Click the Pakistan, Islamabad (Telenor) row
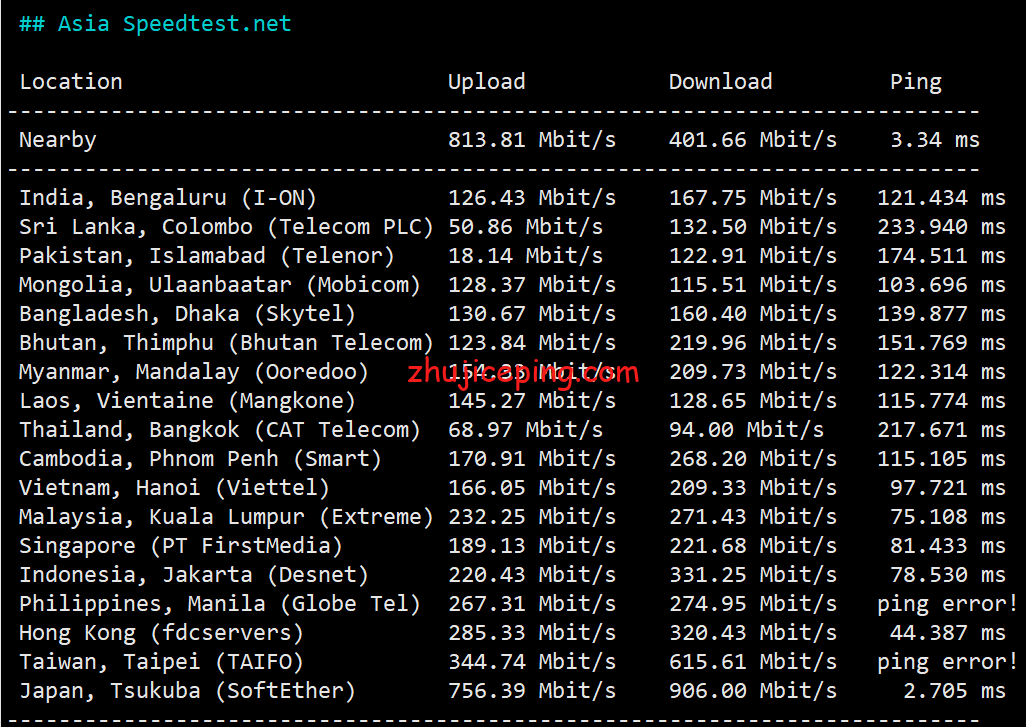 point(207,256)
